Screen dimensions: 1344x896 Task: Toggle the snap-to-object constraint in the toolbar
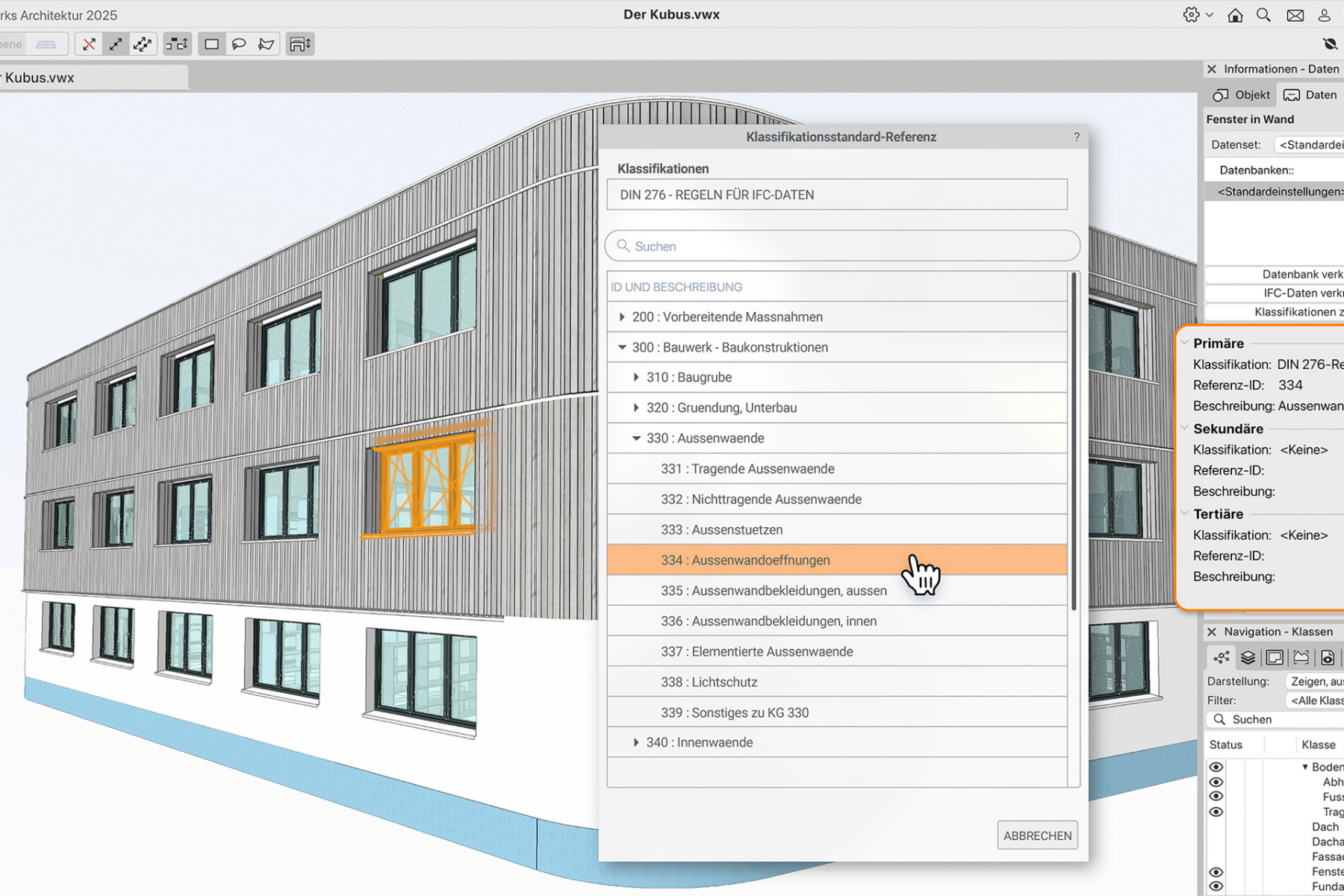[x=177, y=43]
